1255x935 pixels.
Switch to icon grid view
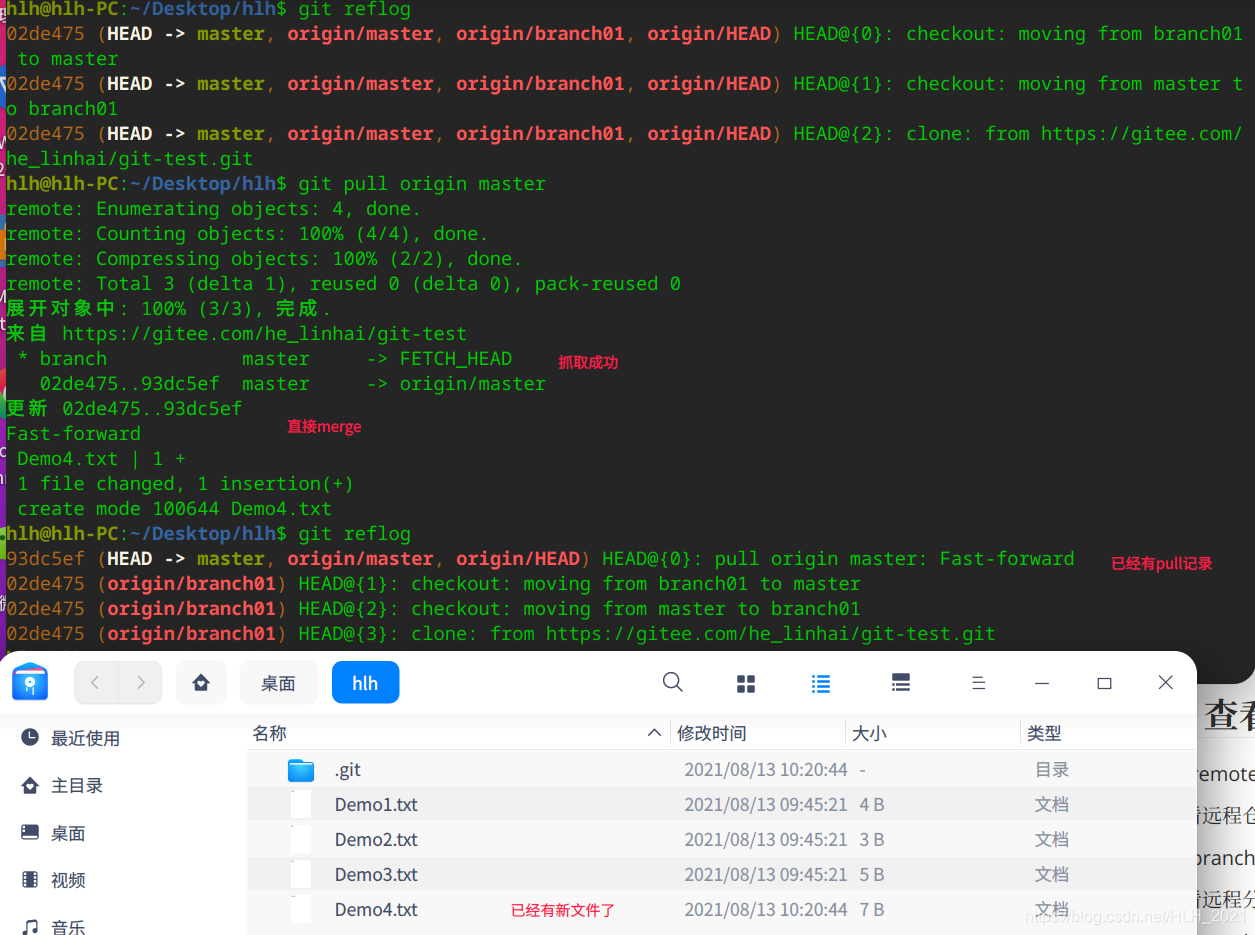click(x=746, y=683)
